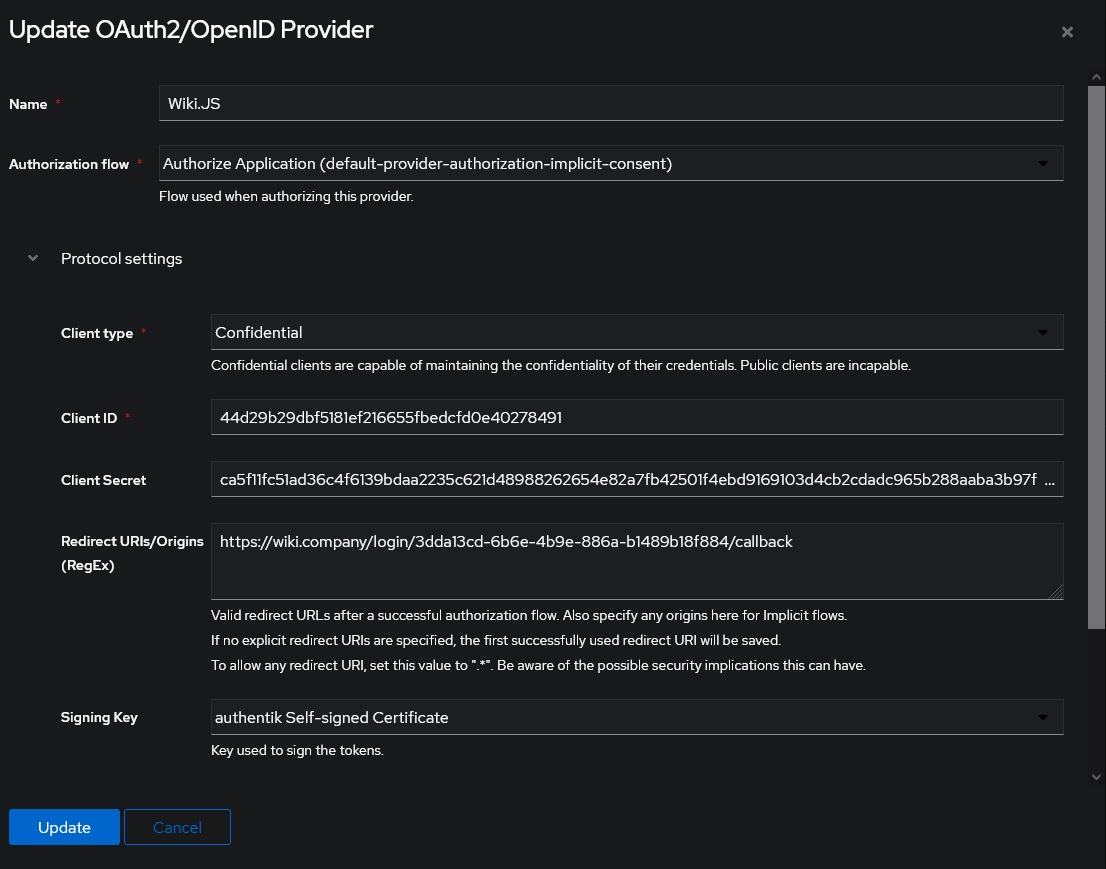The width and height of the screenshot is (1106, 869).
Task: Click into the Client Secret field
Action: 636,480
